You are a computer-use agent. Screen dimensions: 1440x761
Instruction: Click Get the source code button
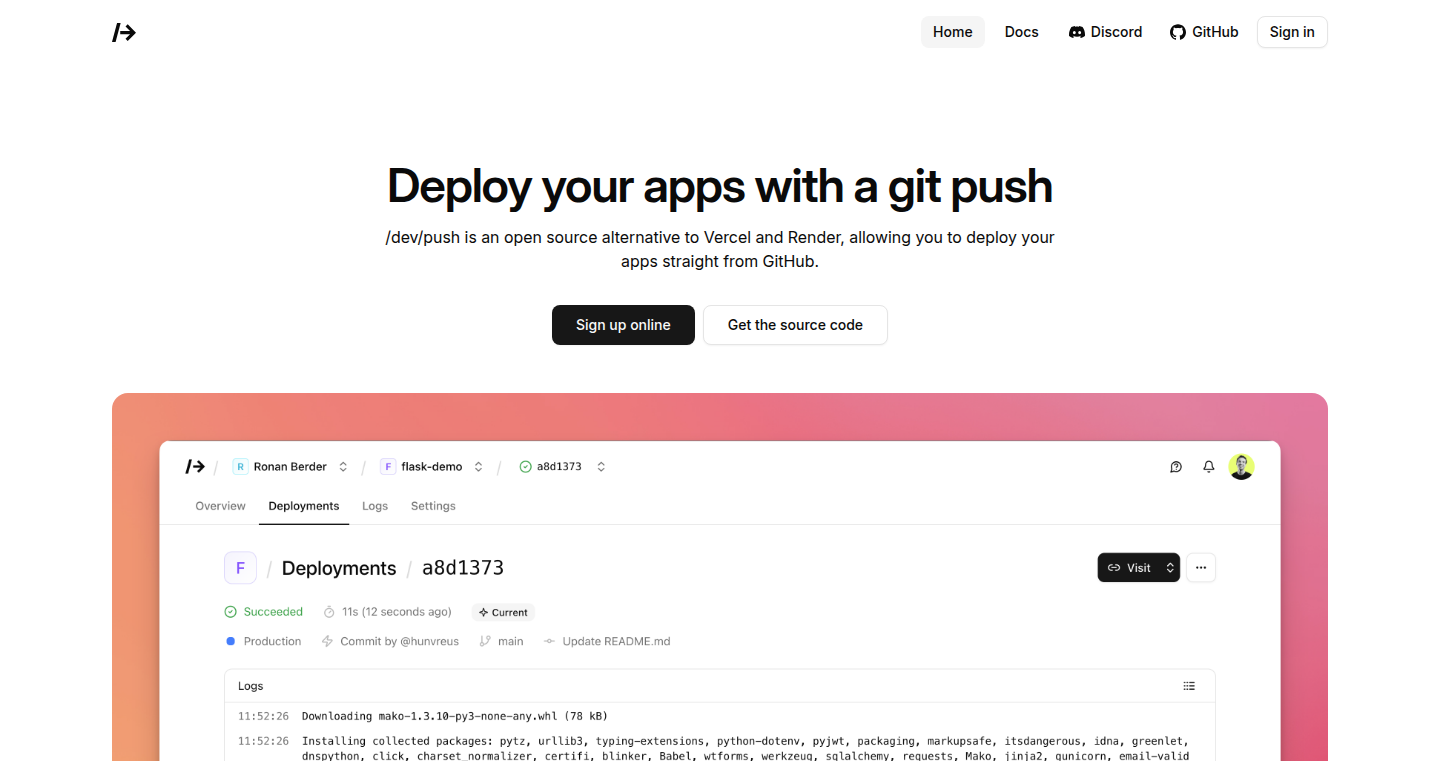795,325
